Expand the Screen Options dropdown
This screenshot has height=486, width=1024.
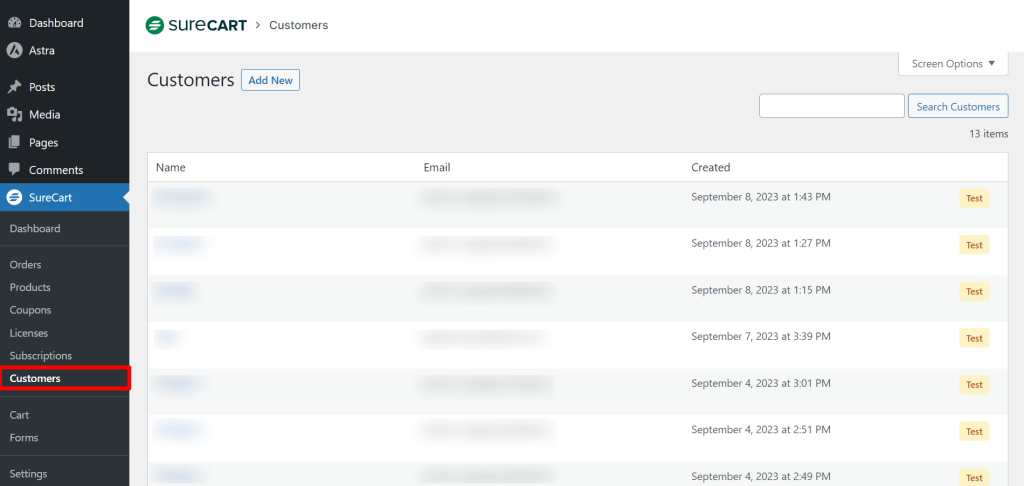pos(953,64)
